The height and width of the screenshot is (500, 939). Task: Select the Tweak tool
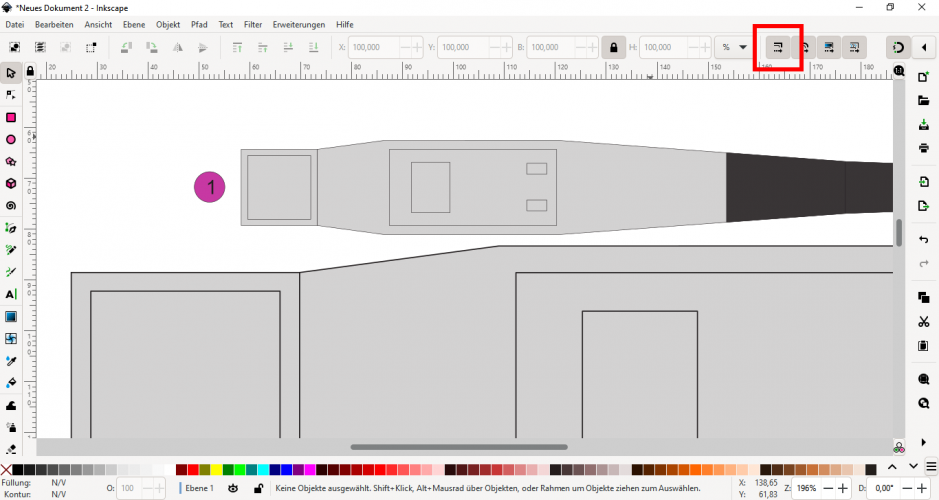(x=11, y=405)
